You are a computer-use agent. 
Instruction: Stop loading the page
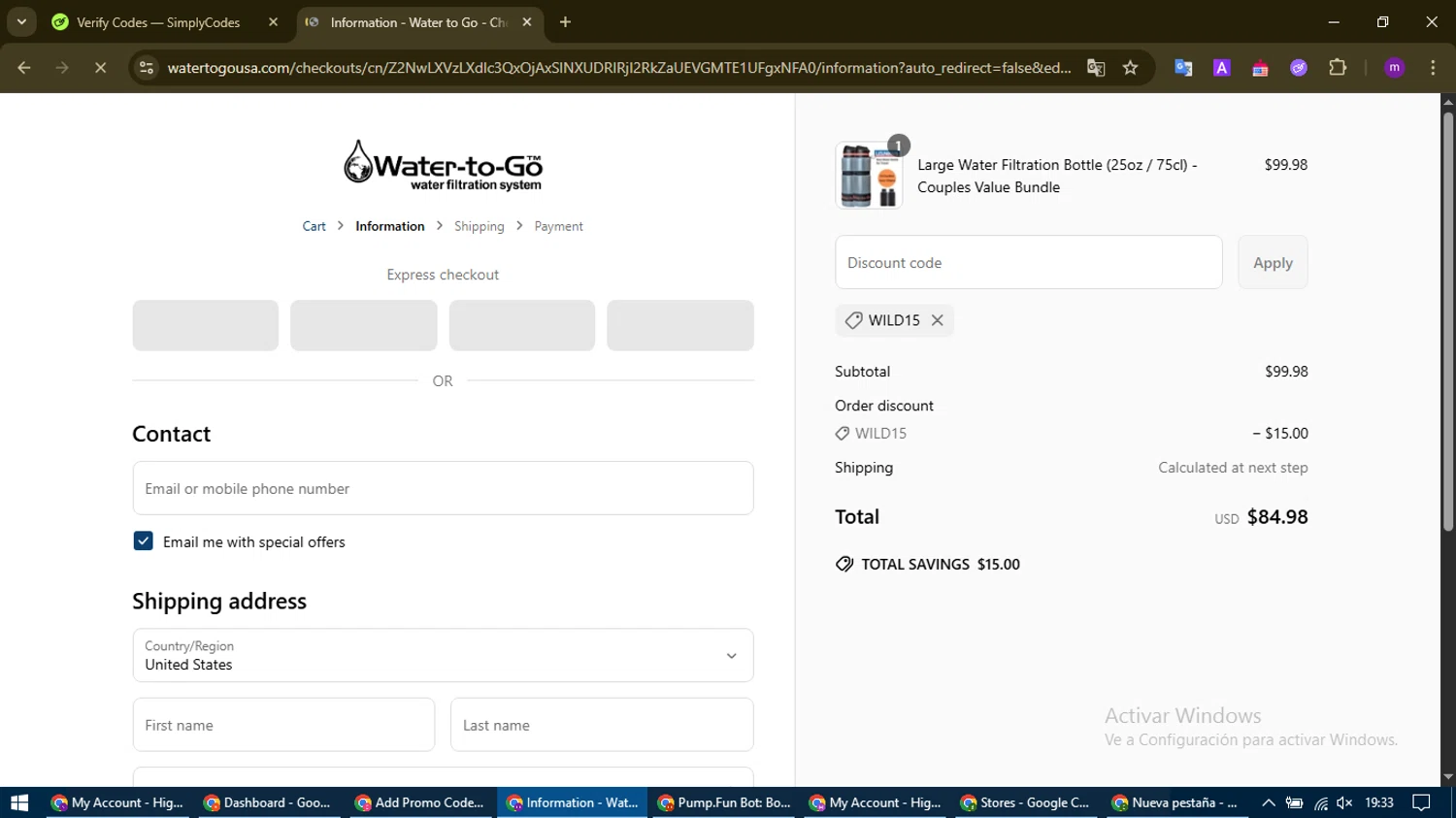tap(100, 68)
